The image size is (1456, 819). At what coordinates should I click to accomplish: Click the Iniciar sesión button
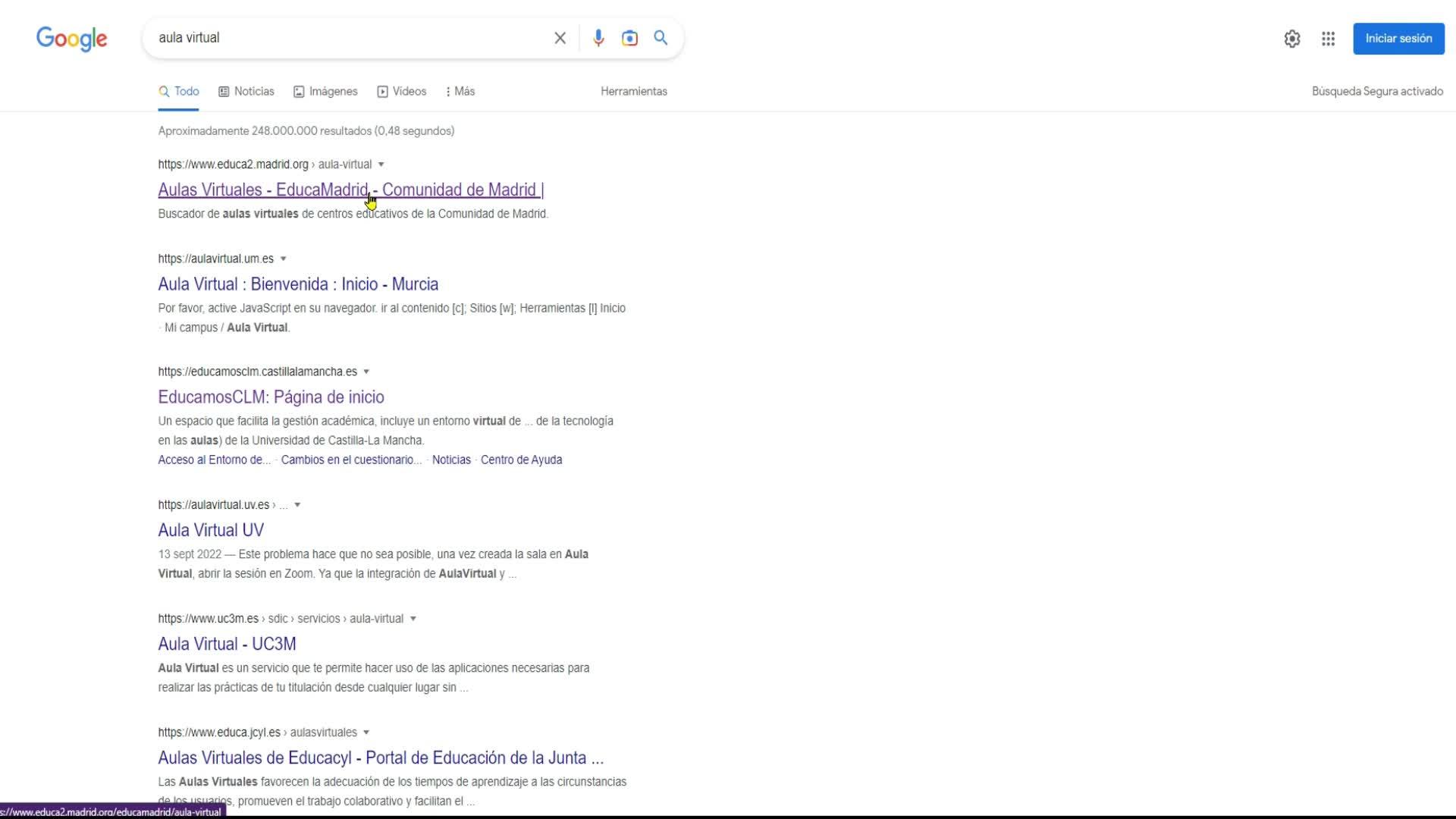pyautogui.click(x=1398, y=39)
